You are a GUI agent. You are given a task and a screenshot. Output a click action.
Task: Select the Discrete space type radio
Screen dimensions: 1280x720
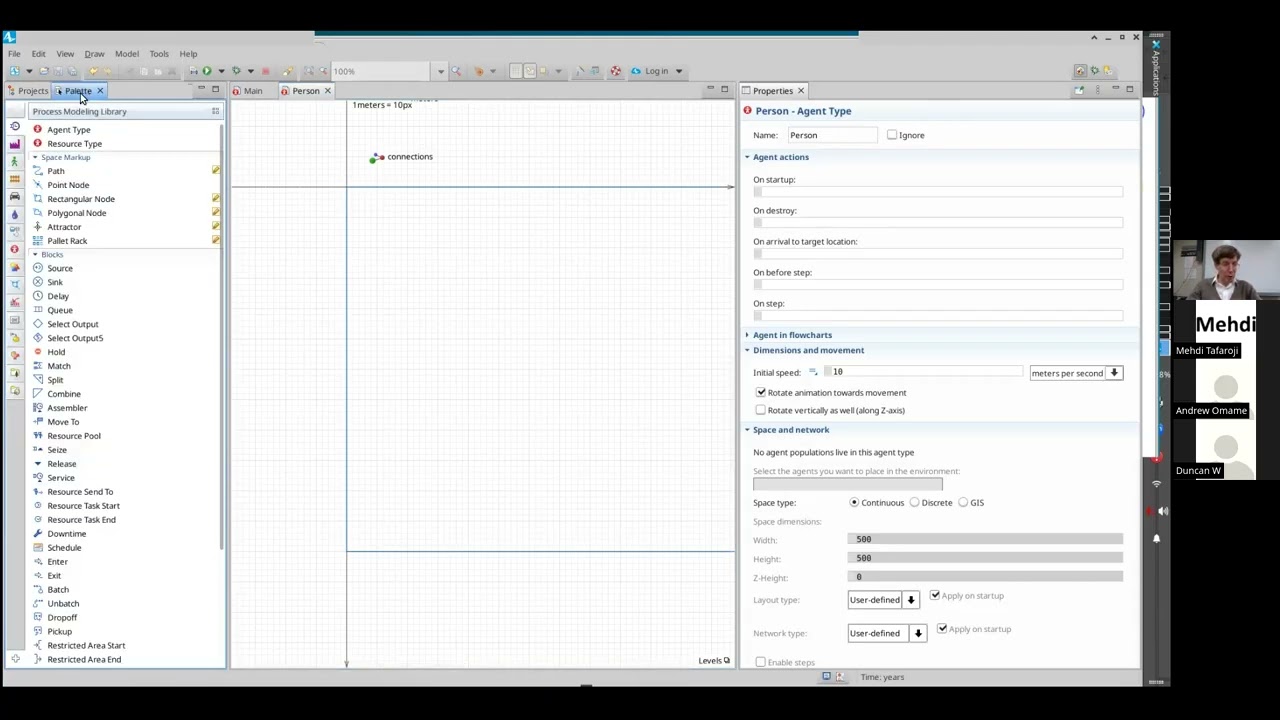click(914, 503)
